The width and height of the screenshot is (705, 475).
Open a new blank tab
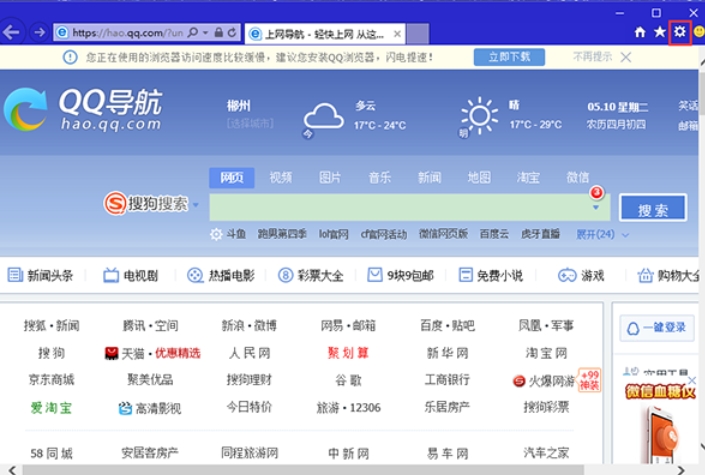(418, 34)
